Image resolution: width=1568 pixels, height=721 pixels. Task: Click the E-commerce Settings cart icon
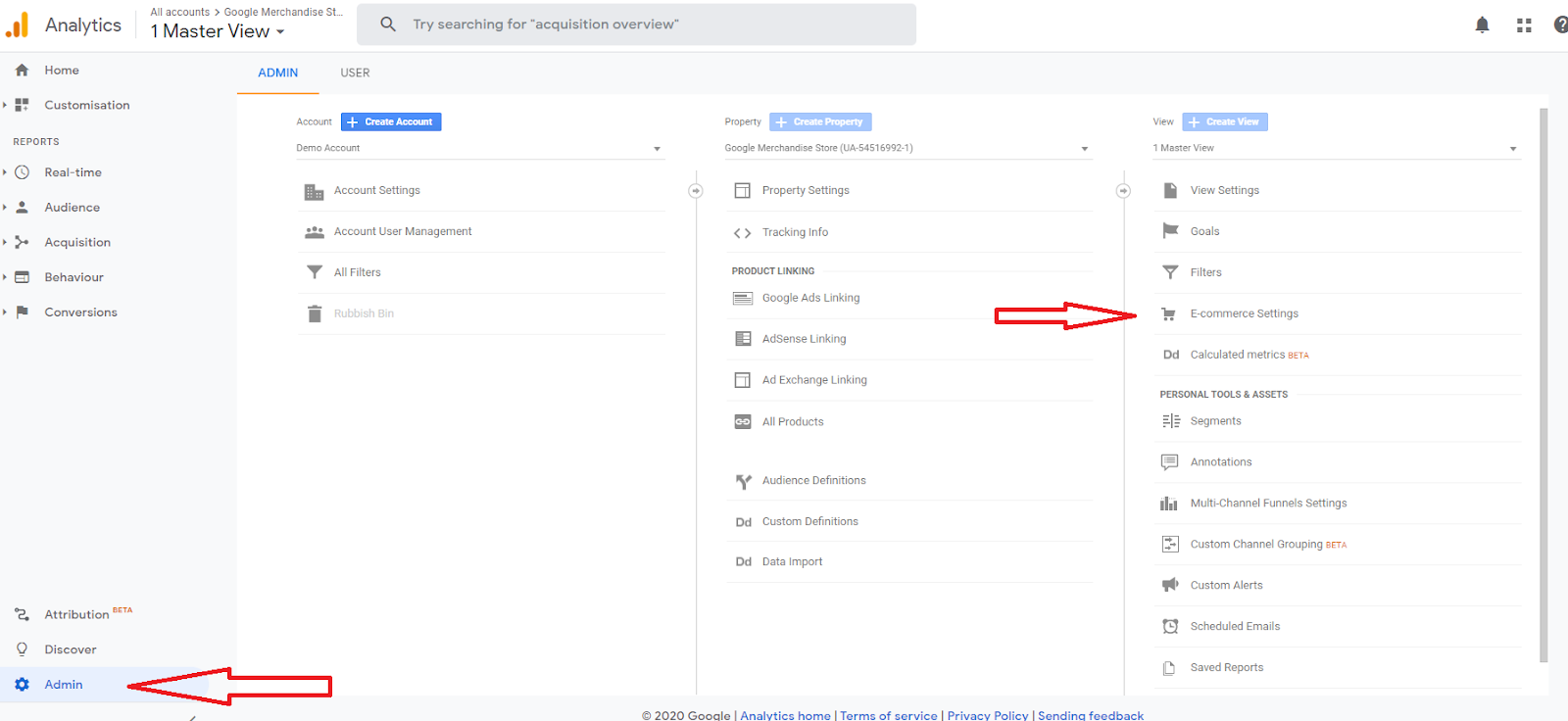pyautogui.click(x=1168, y=314)
